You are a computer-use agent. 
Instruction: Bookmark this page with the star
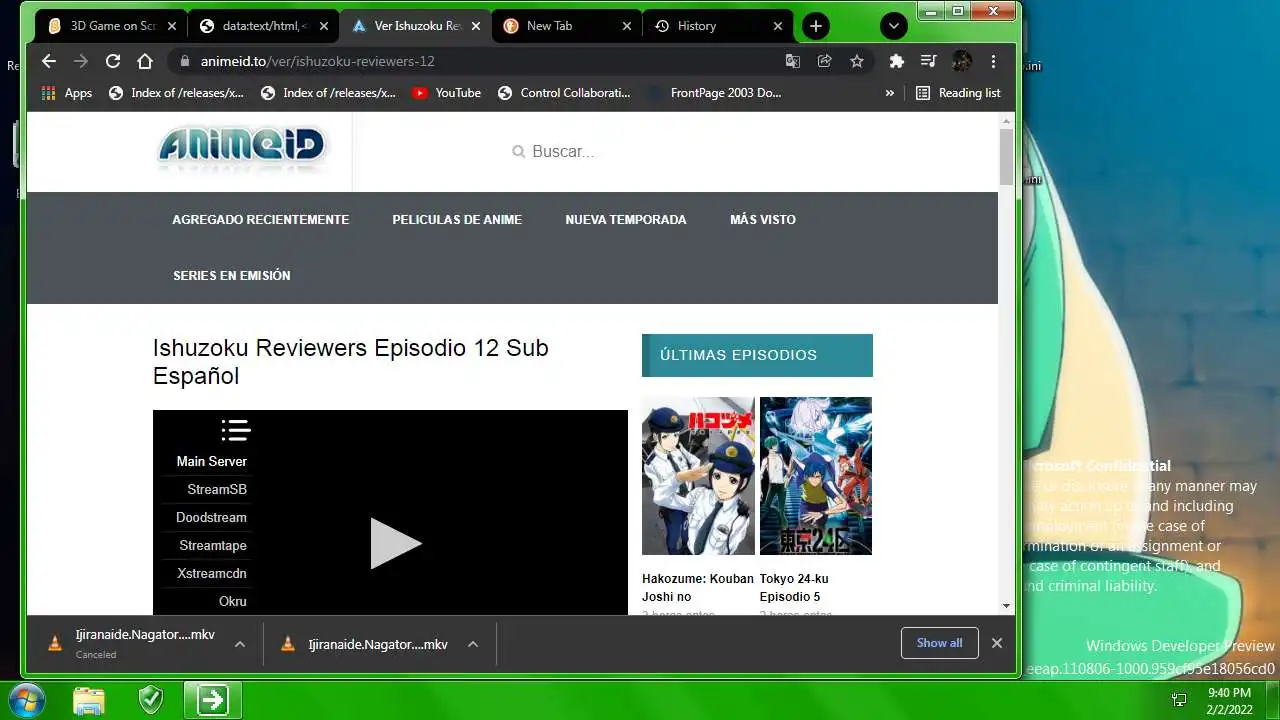[857, 61]
